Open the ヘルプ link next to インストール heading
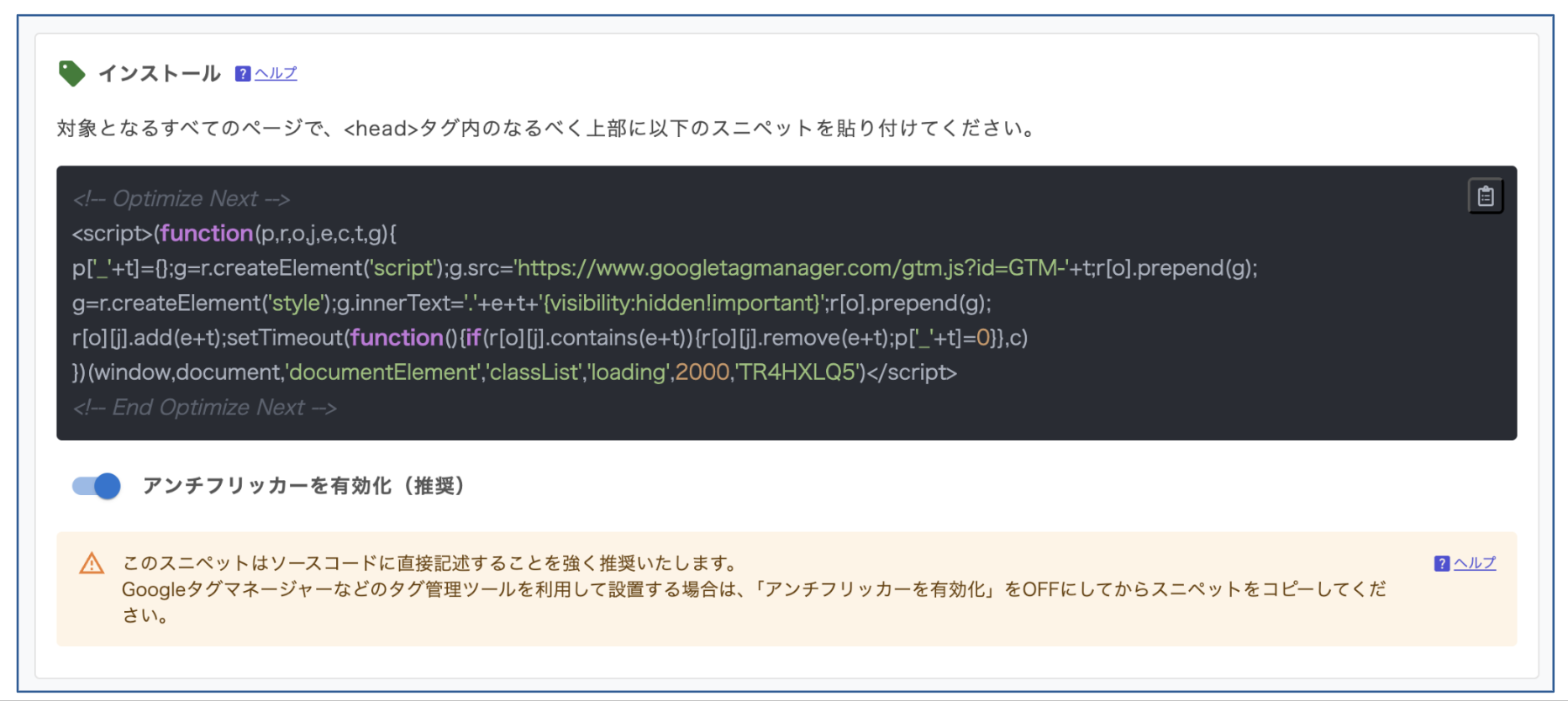 [276, 74]
